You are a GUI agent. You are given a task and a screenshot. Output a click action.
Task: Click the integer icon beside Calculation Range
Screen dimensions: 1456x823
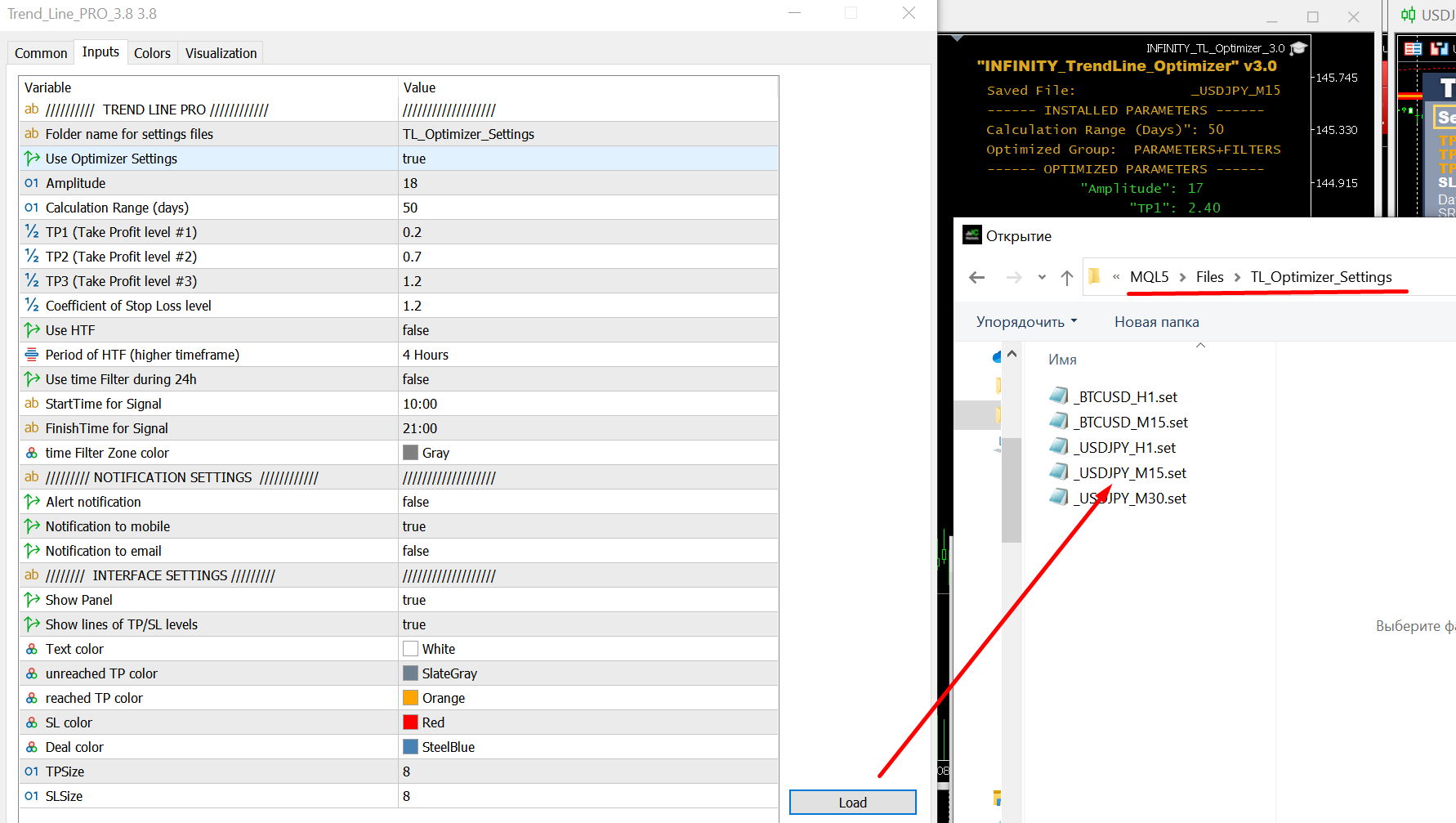pyautogui.click(x=32, y=208)
